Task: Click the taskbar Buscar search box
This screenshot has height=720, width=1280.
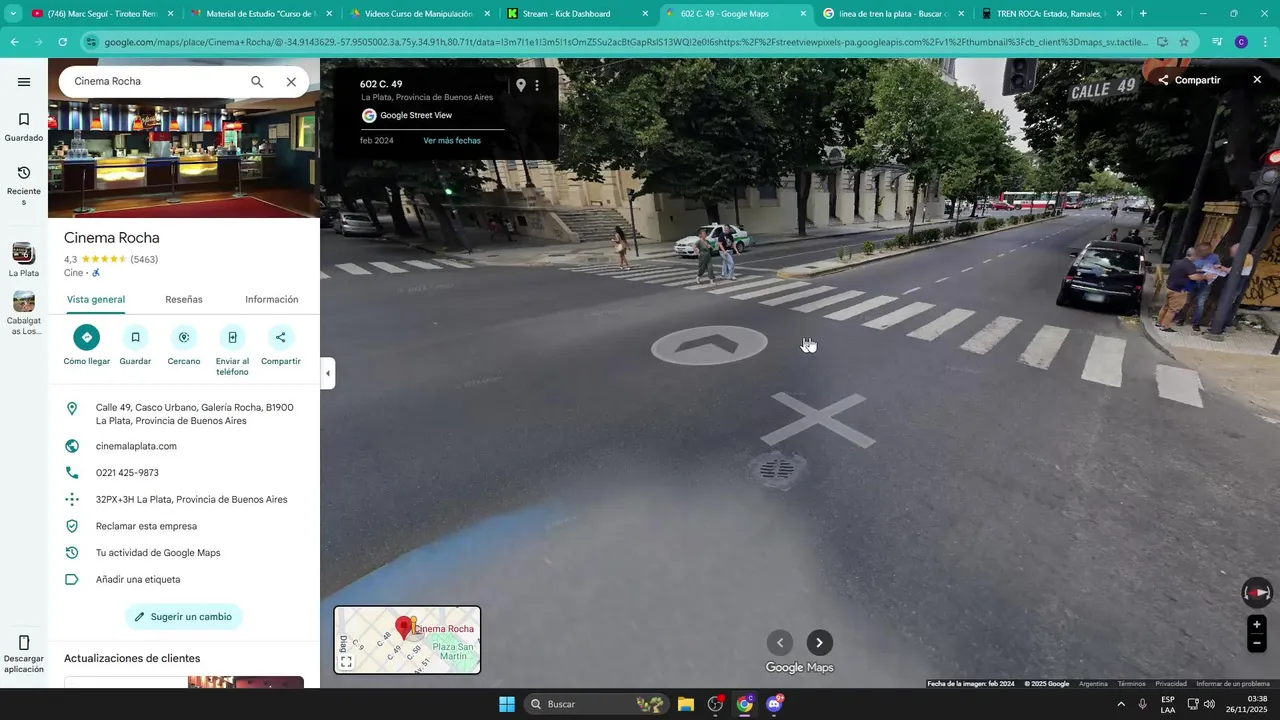Action: [x=597, y=704]
